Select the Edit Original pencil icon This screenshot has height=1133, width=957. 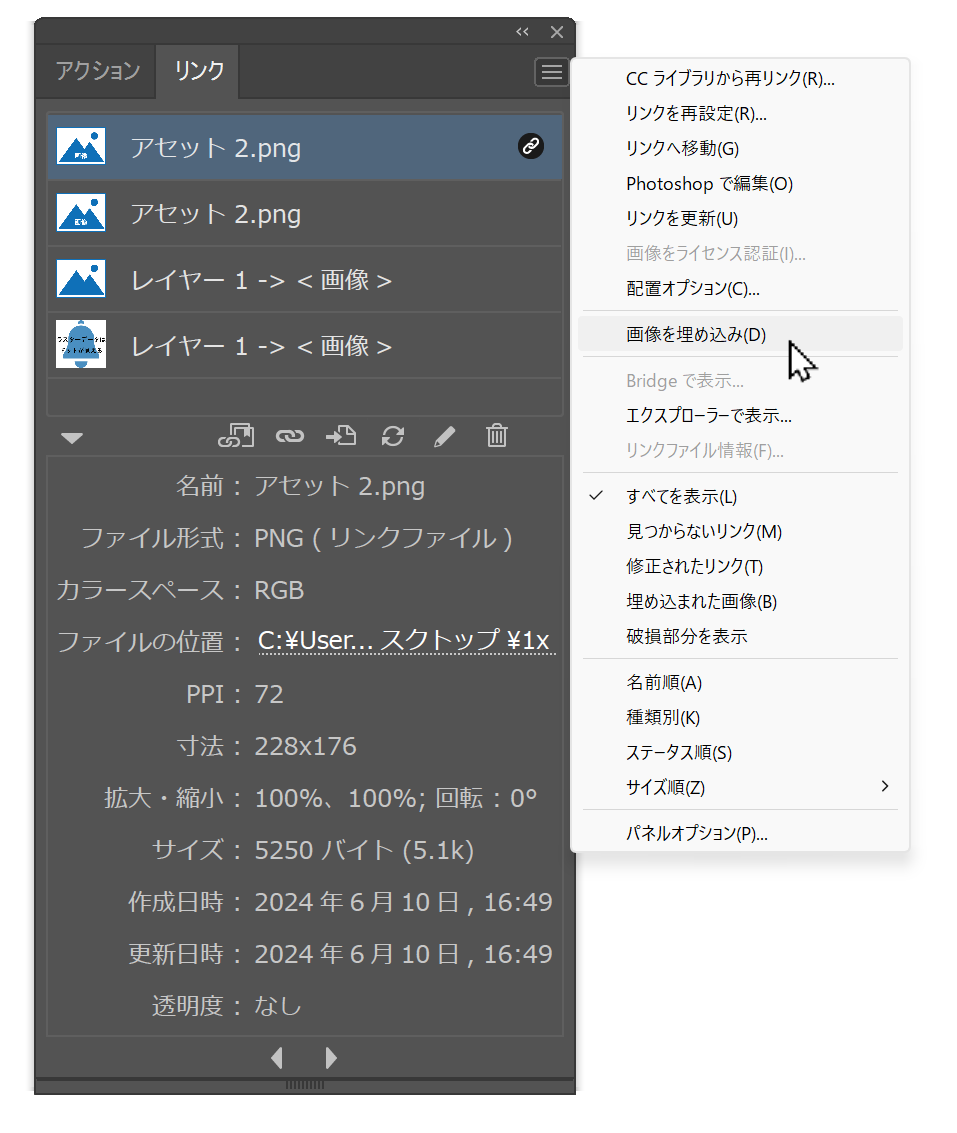click(444, 437)
